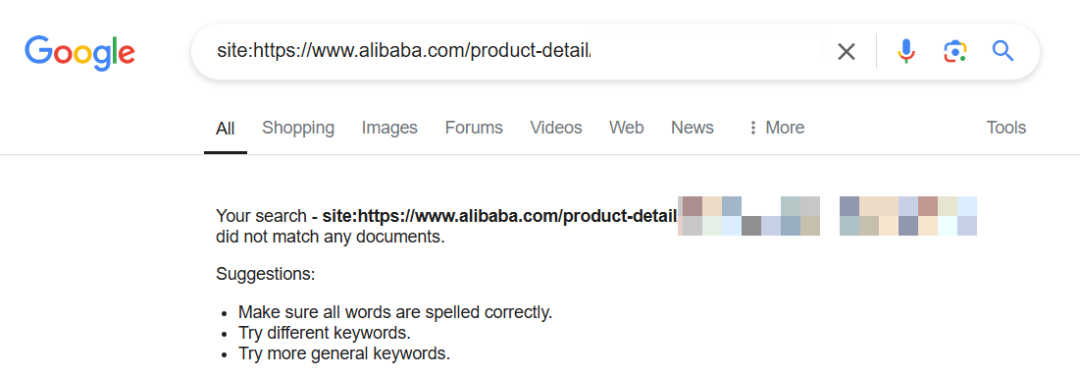Click the bold site:alibaba query in message
This screenshot has width=1080, height=377.
pos(499,216)
